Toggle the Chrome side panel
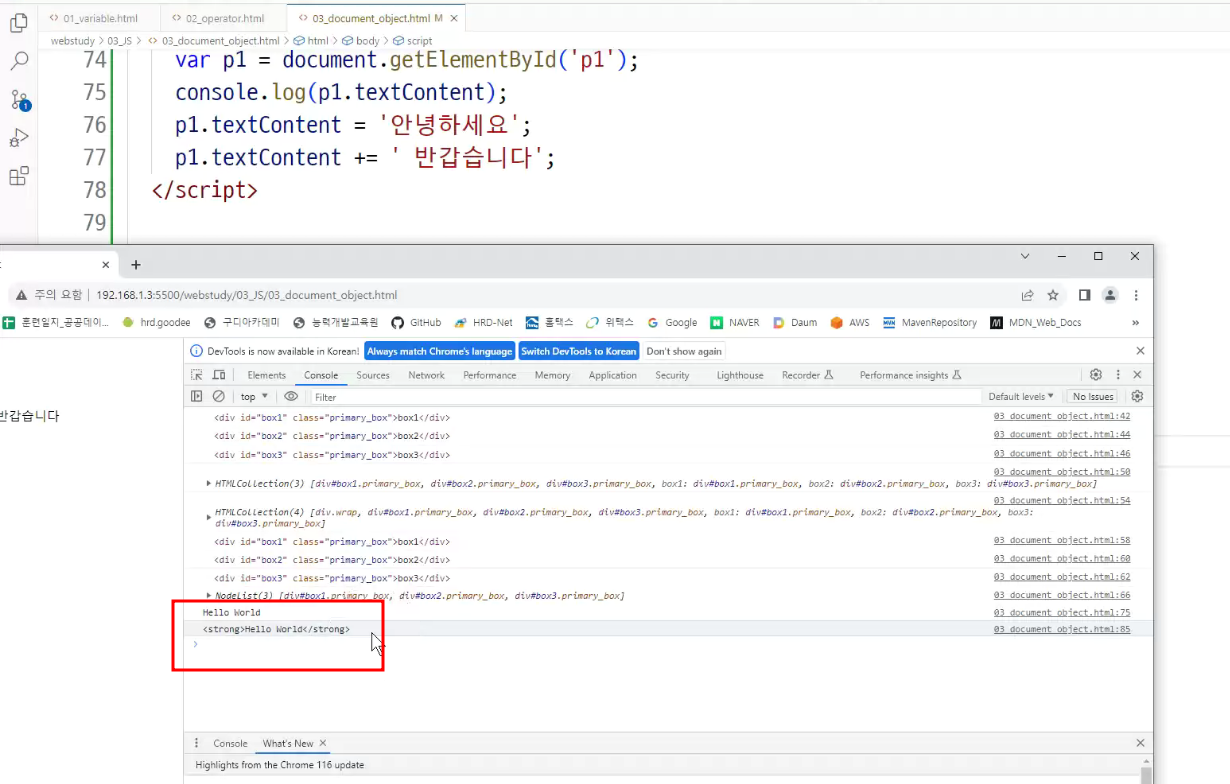Image resolution: width=1230 pixels, height=784 pixels. 1084,295
